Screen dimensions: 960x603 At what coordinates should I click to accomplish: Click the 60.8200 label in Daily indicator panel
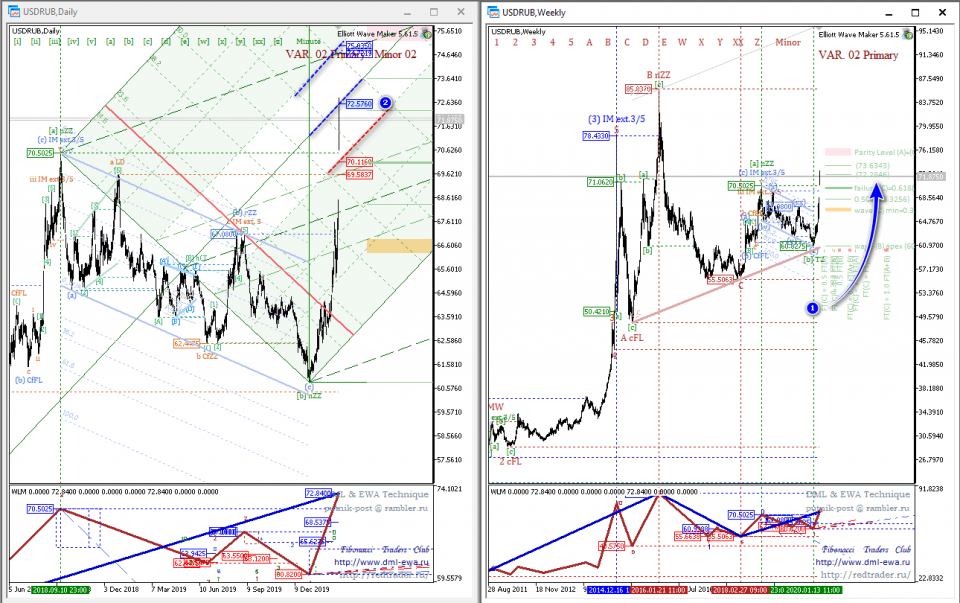288,574
